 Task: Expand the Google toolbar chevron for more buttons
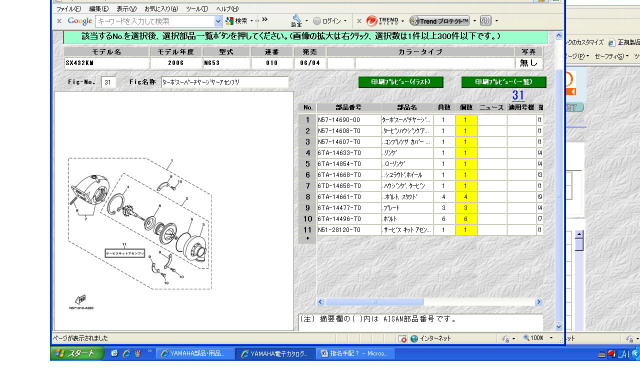click(x=264, y=20)
